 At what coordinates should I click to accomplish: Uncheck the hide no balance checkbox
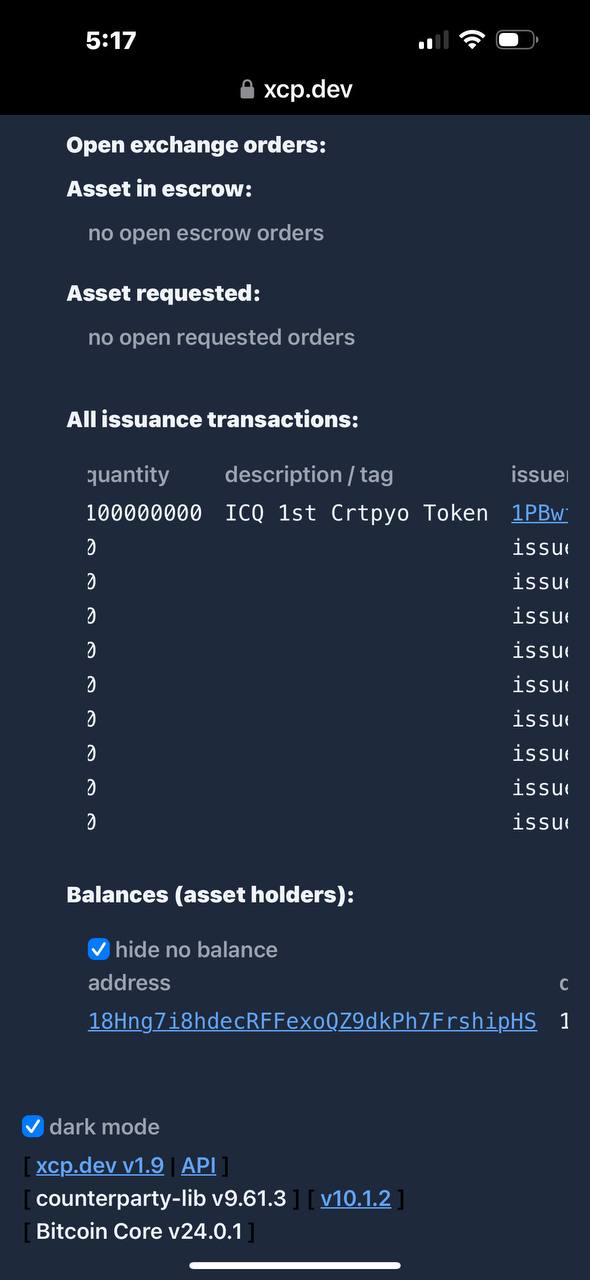click(x=98, y=949)
